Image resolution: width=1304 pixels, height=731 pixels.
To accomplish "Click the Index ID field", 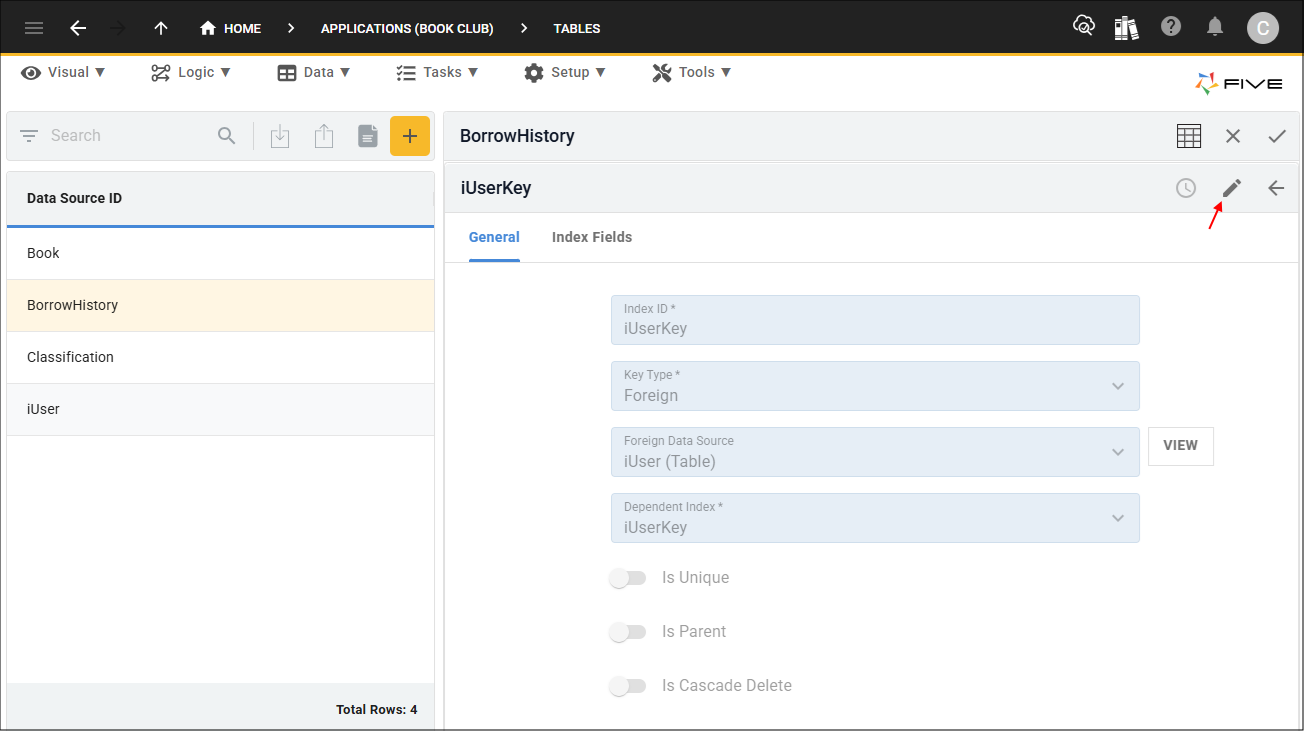I will coord(875,320).
